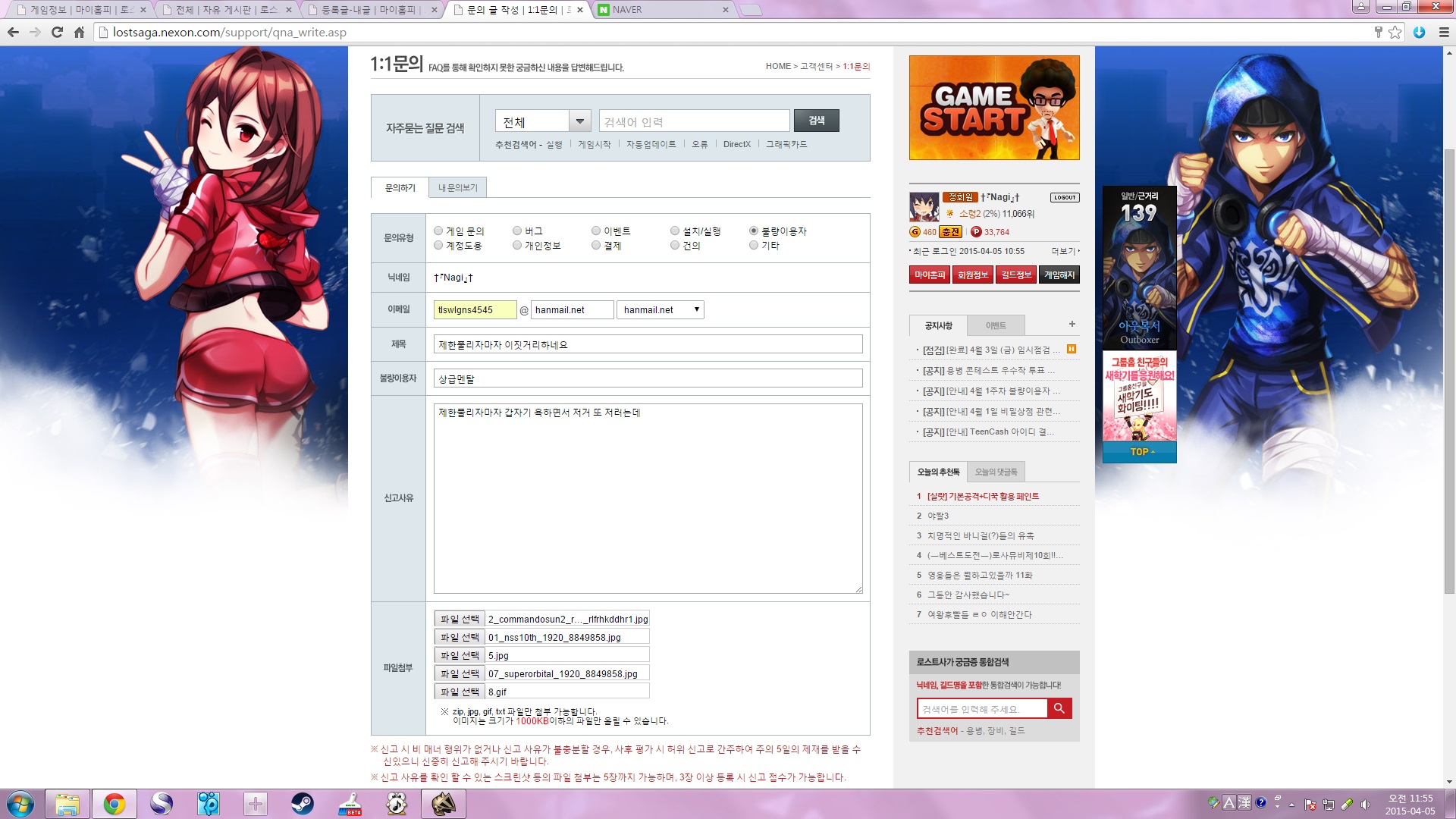Click the user avatar thumbnail
1456x819 pixels.
[924, 206]
